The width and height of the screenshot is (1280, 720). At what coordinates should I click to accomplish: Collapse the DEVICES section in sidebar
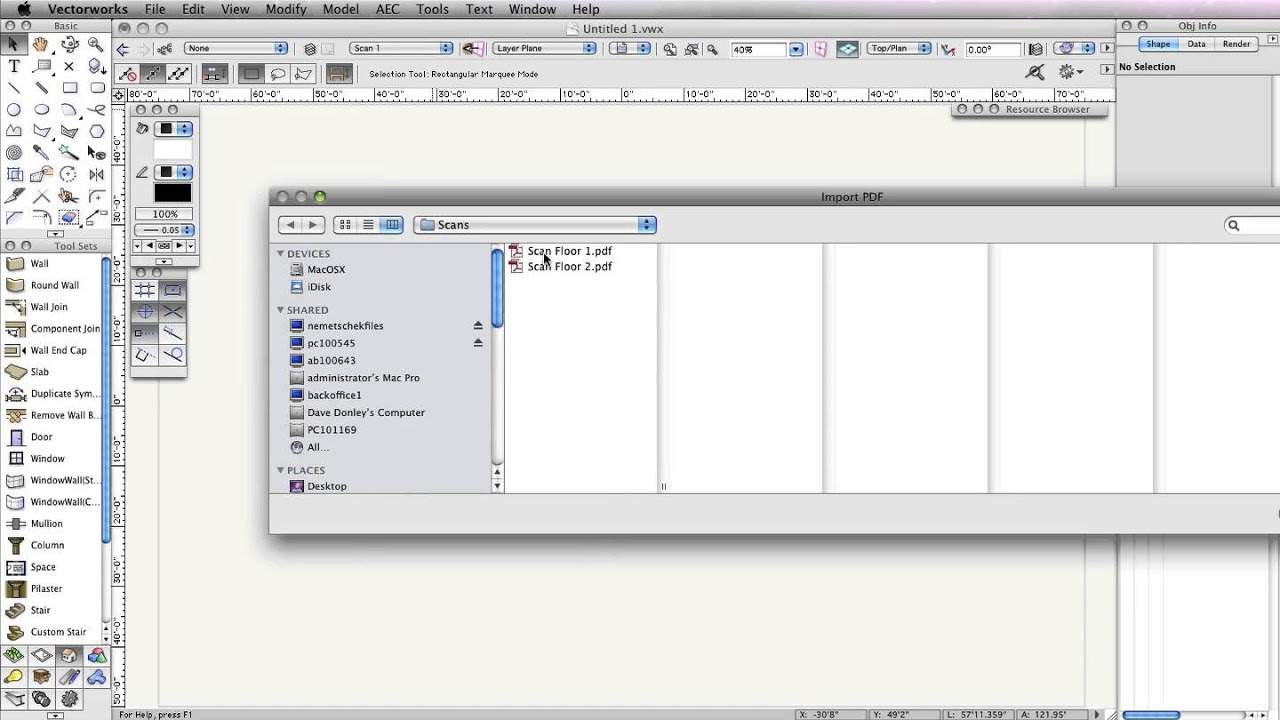pyautogui.click(x=281, y=254)
